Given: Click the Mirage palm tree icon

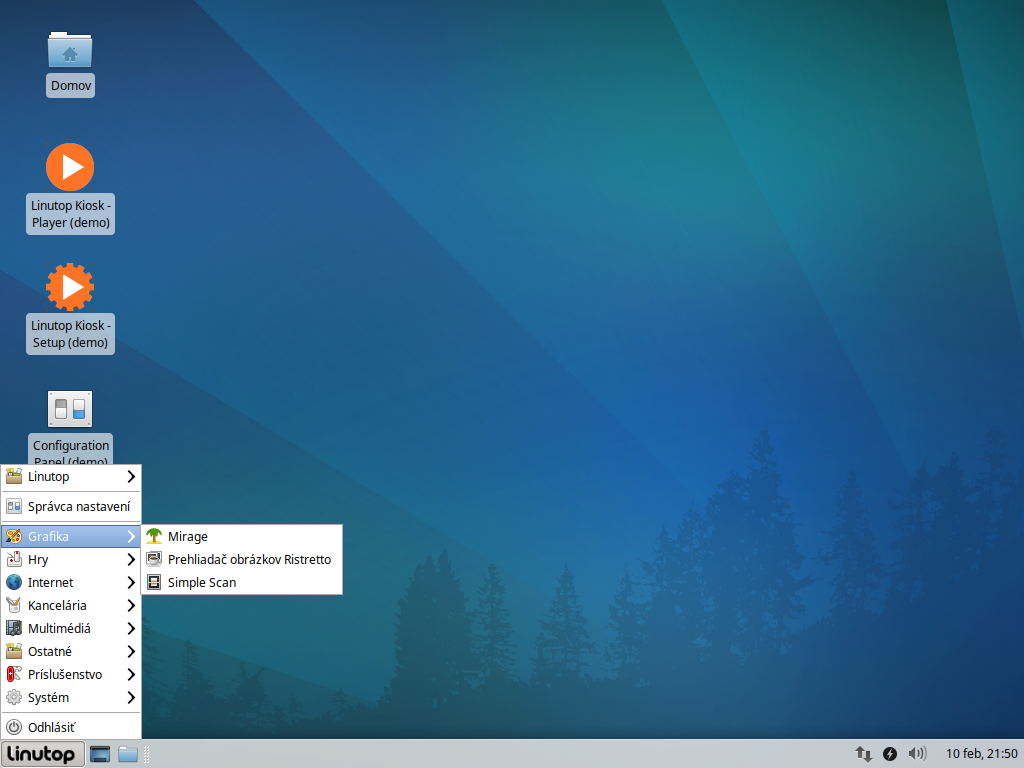Looking at the screenshot, I should 154,536.
